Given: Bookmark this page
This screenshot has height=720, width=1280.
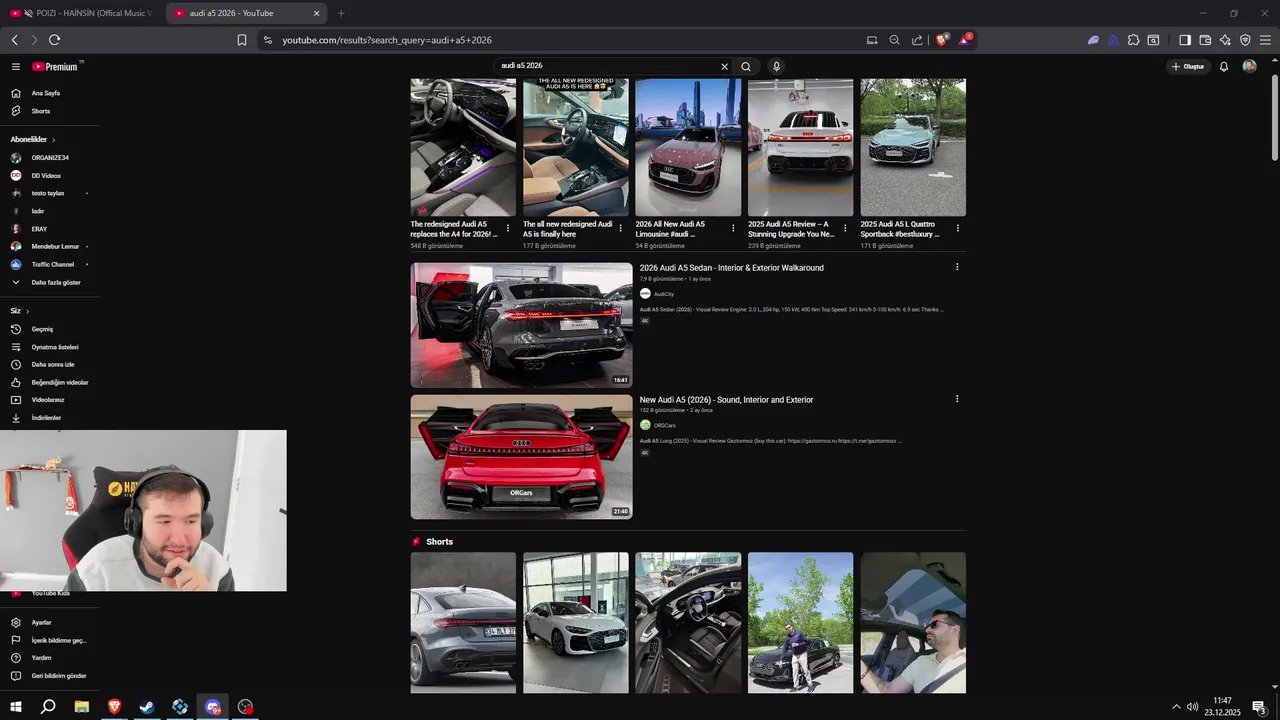Looking at the screenshot, I should [242, 40].
